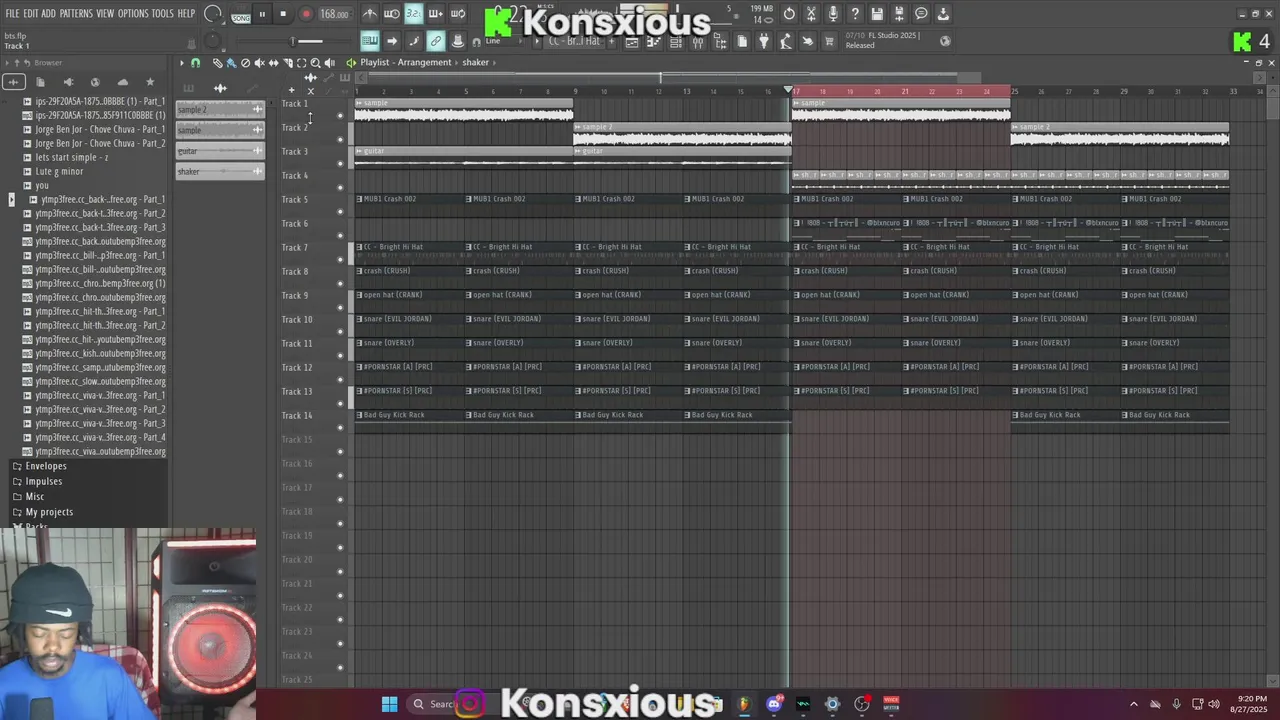Select the zoom magnifier tool in playlist
The height and width of the screenshot is (720, 1280).
point(315,63)
